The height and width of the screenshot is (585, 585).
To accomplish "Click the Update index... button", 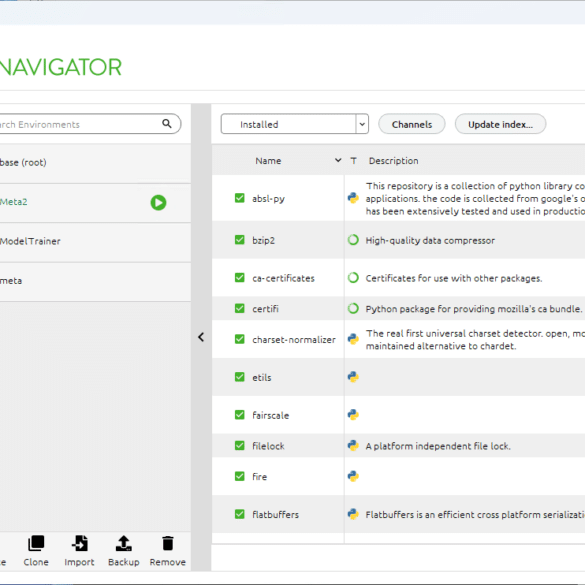I will 500,124.
